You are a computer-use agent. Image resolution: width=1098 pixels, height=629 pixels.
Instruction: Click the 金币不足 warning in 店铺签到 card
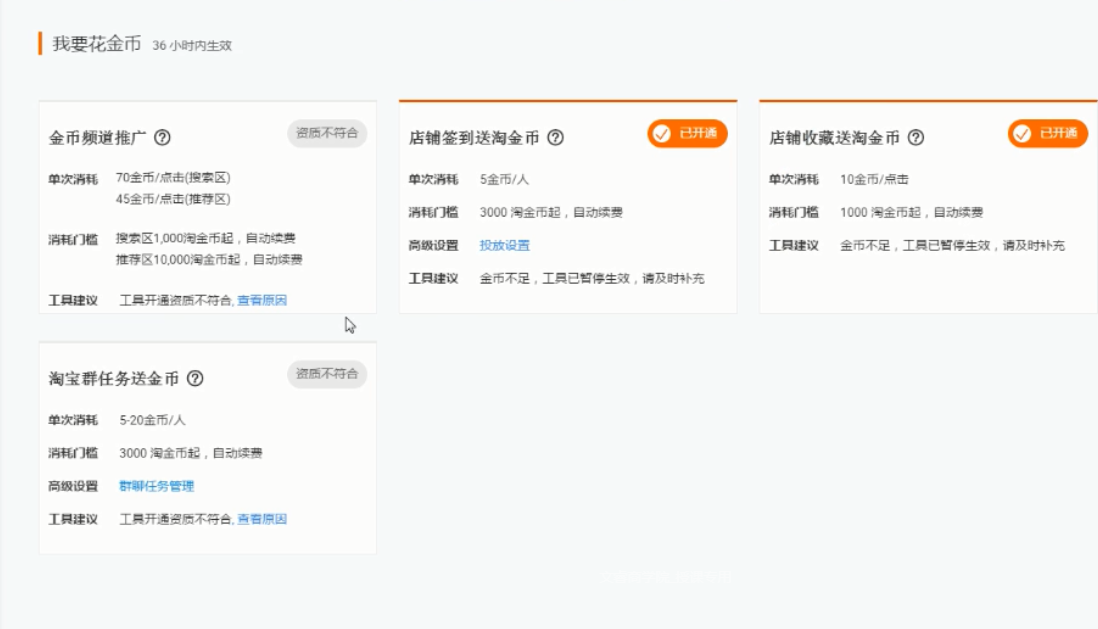(x=592, y=278)
